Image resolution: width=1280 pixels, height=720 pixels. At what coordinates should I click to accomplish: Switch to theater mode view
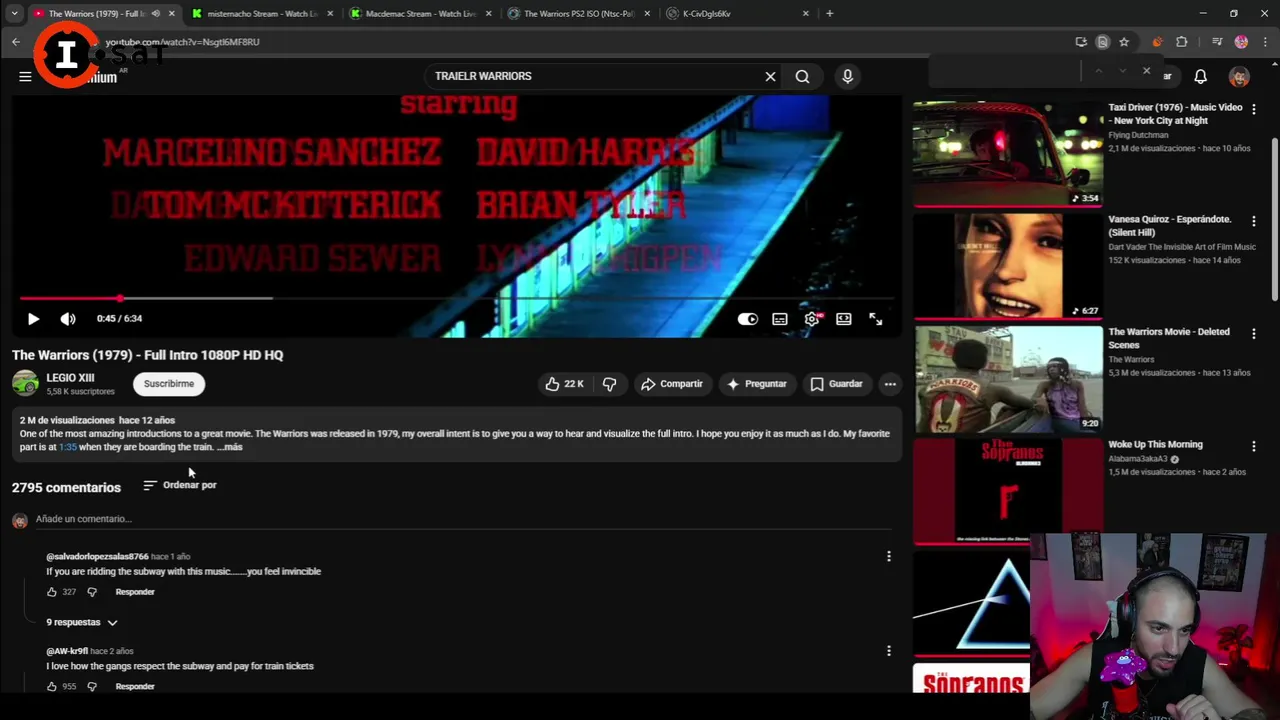[844, 319]
